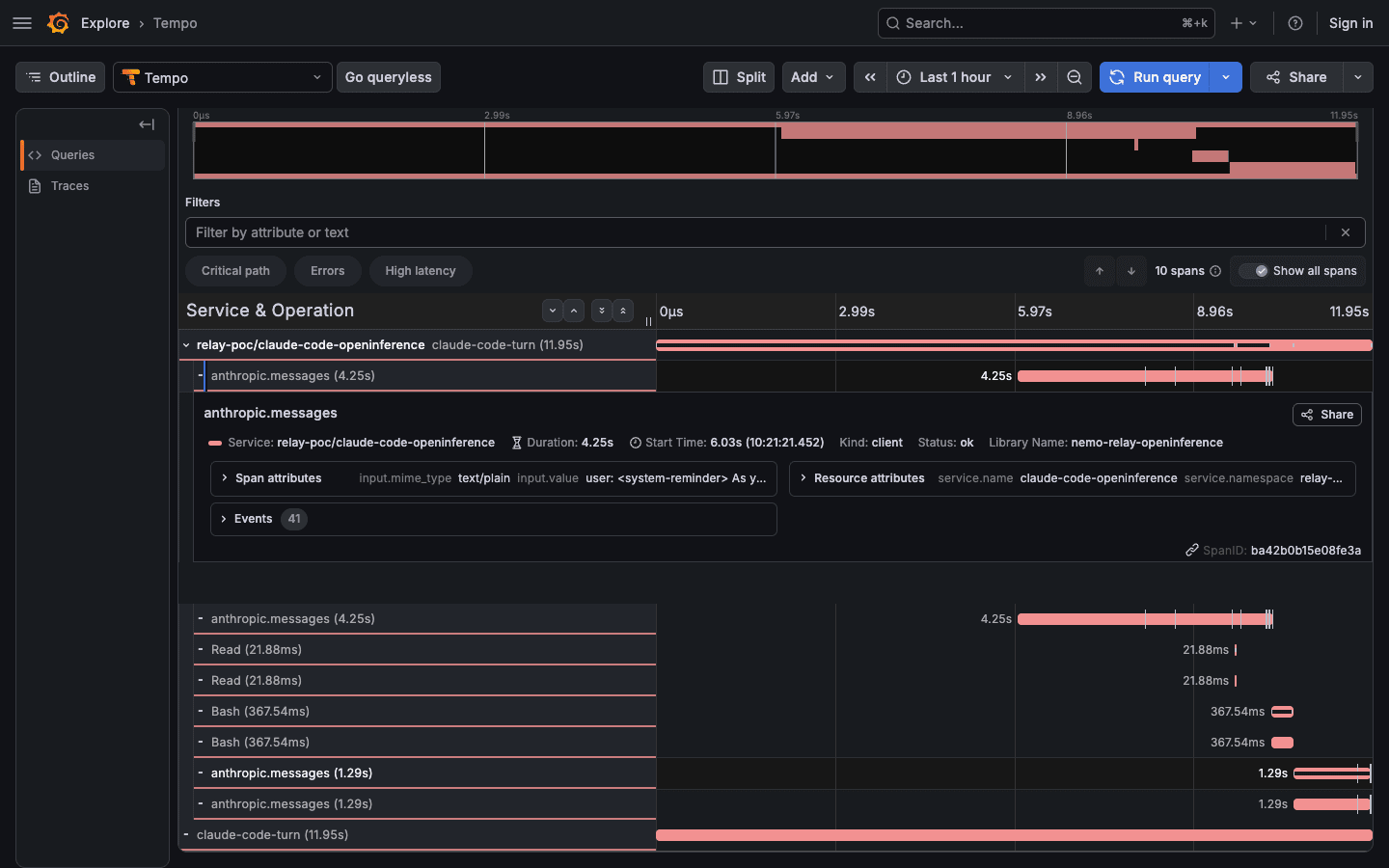1389x868 pixels.
Task: Shift time range backward with double left arrows
Action: coord(870,77)
